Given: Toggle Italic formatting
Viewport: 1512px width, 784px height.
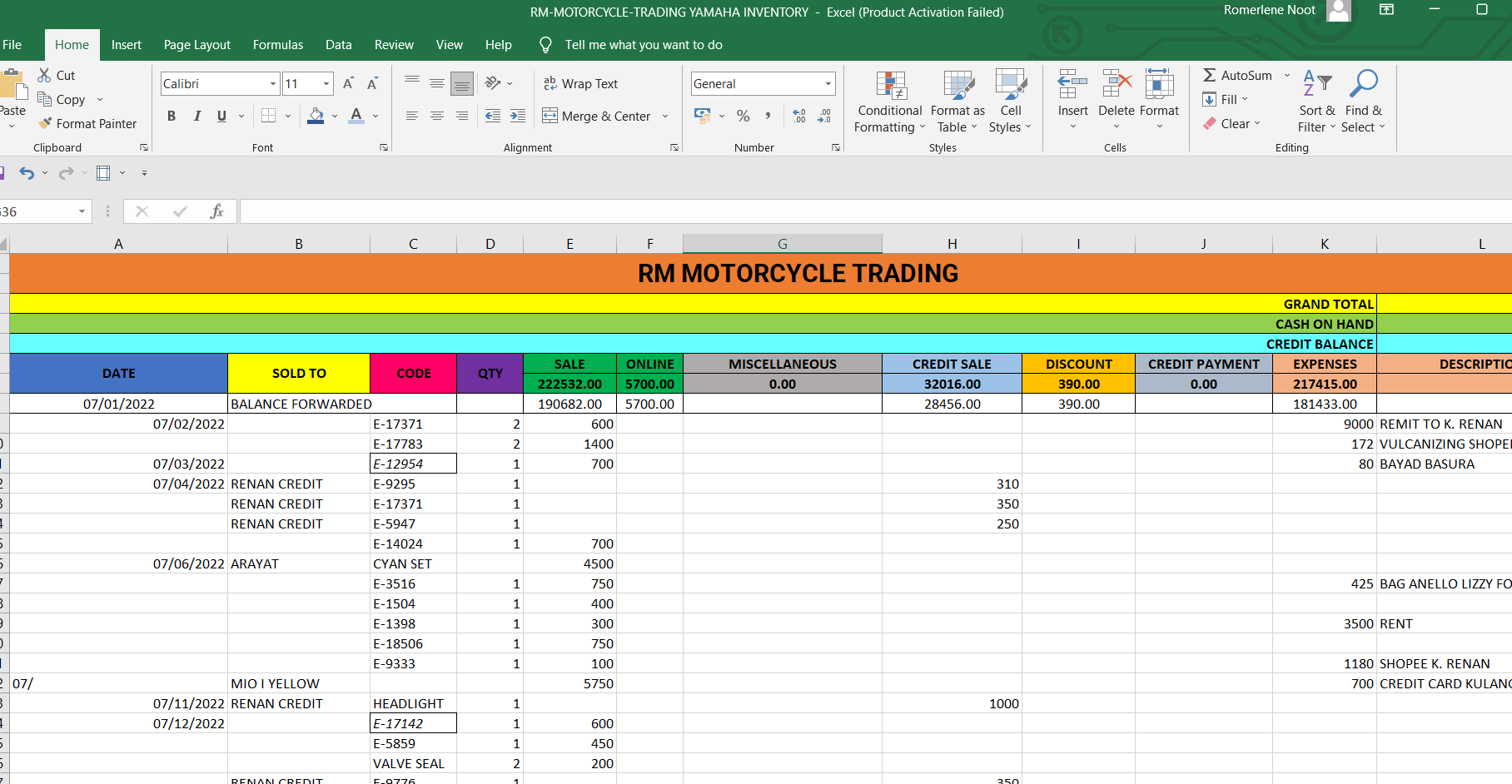Looking at the screenshot, I should tap(196, 116).
